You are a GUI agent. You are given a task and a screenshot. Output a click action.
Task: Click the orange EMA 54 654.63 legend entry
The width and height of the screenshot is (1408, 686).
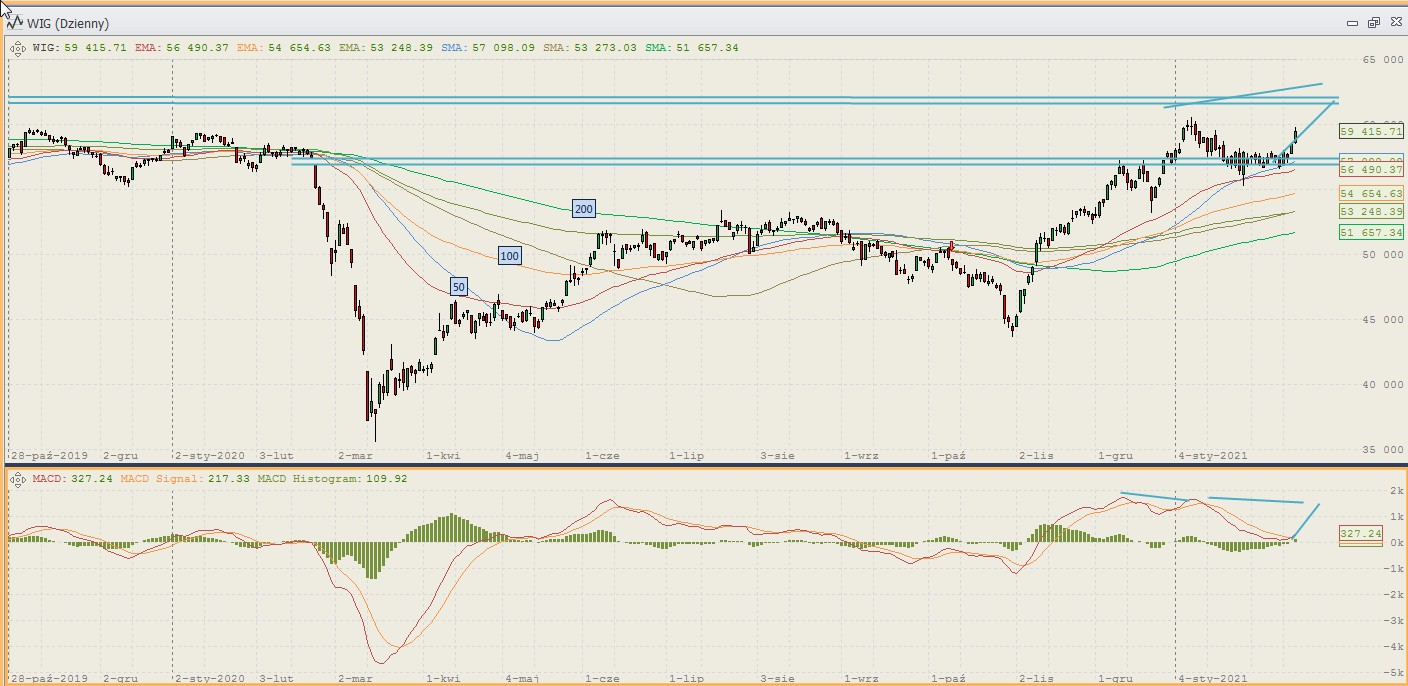(283, 47)
